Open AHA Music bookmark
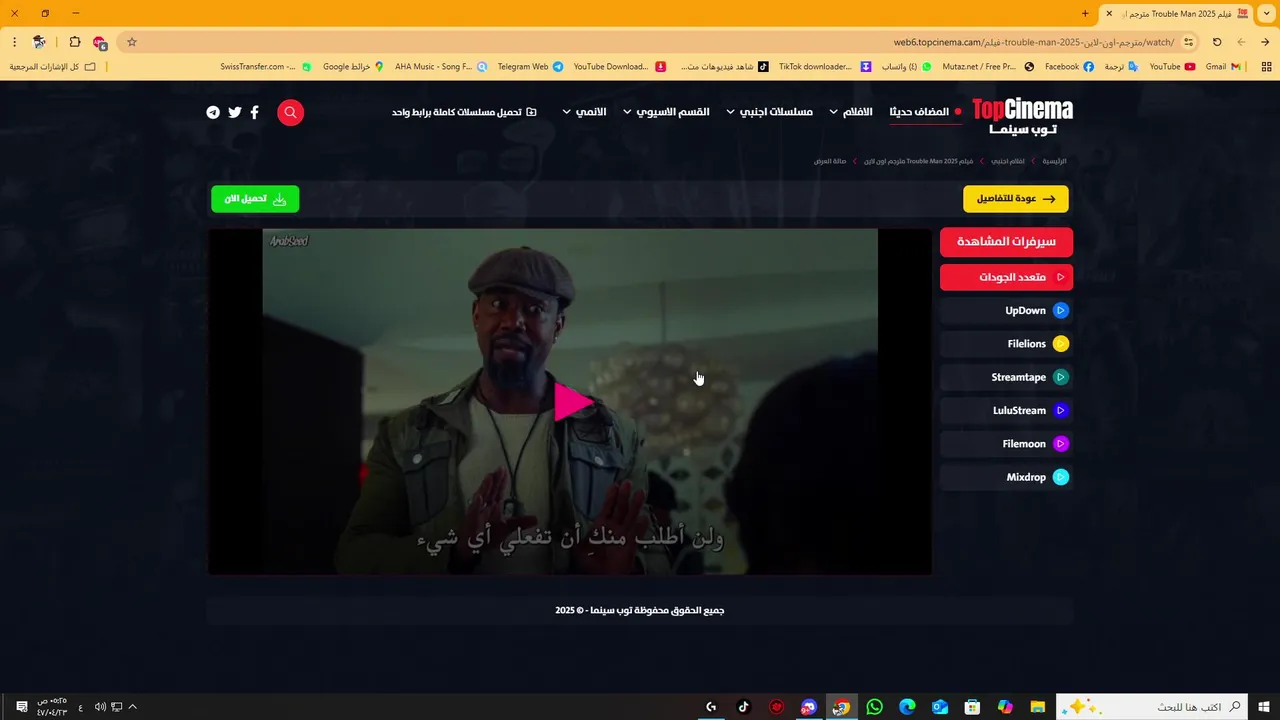 click(441, 67)
